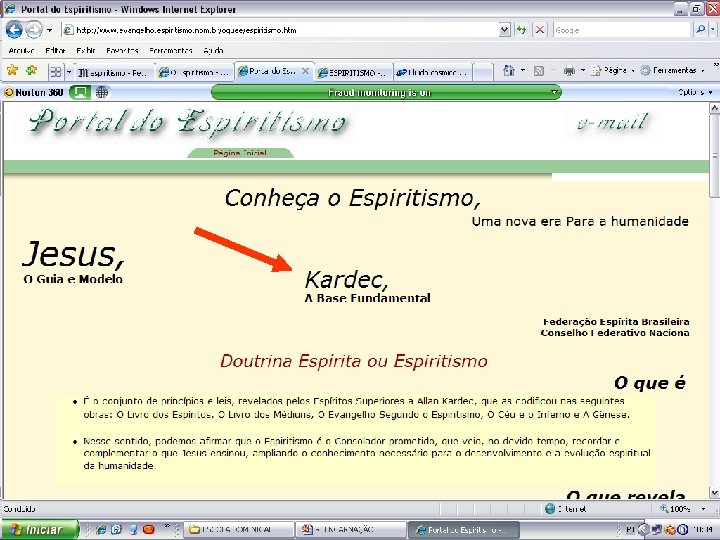The height and width of the screenshot is (540, 720).
Task: Open the Arquivo menu
Action: 22,51
